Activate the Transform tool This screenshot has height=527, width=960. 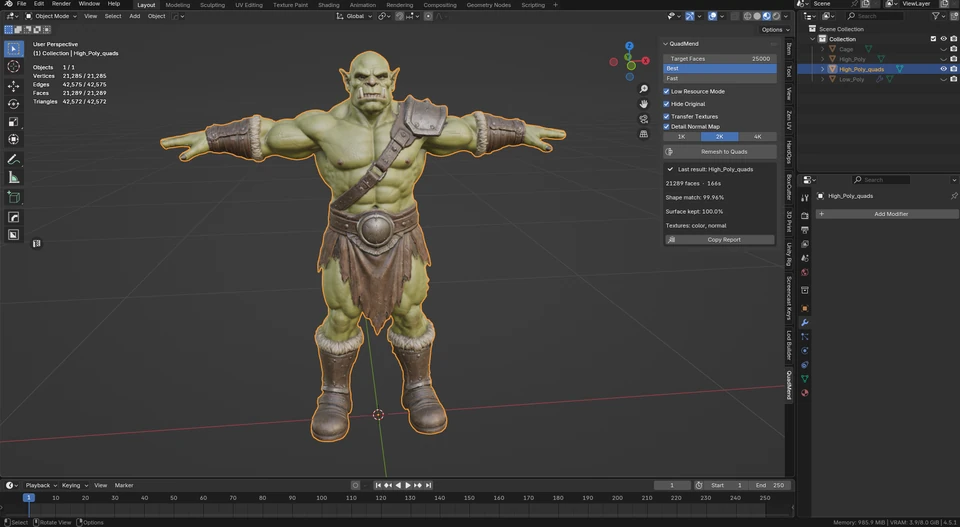[13, 140]
